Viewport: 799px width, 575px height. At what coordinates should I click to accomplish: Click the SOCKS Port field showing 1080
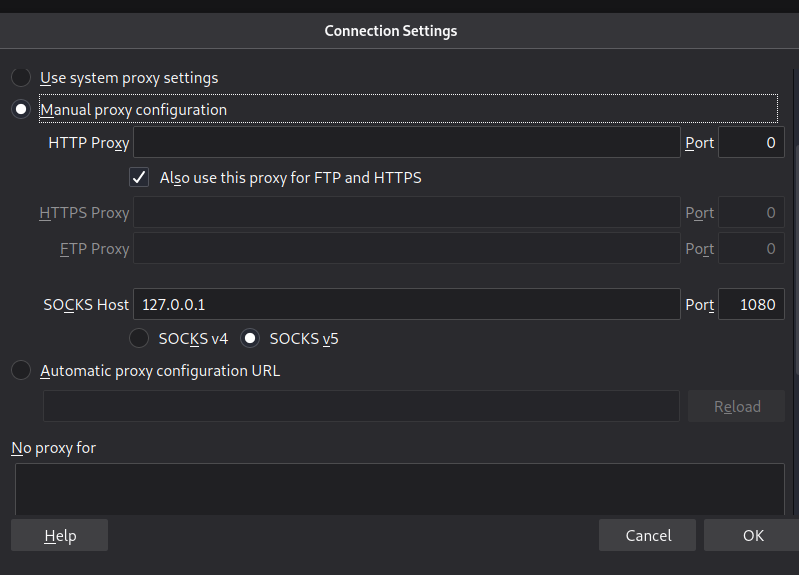coord(751,304)
